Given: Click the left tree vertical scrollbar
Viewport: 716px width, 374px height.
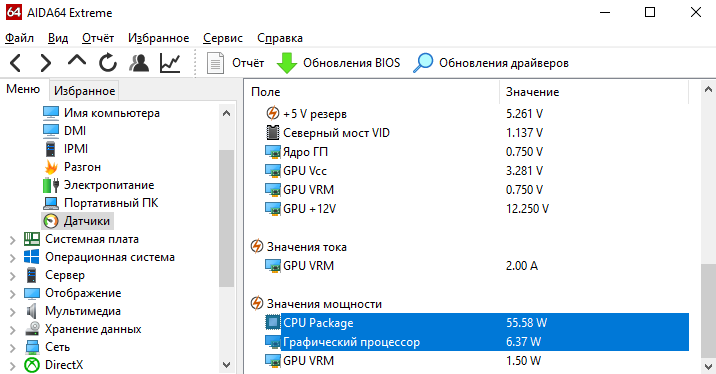Looking at the screenshot, I should pyautogui.click(x=226, y=239).
